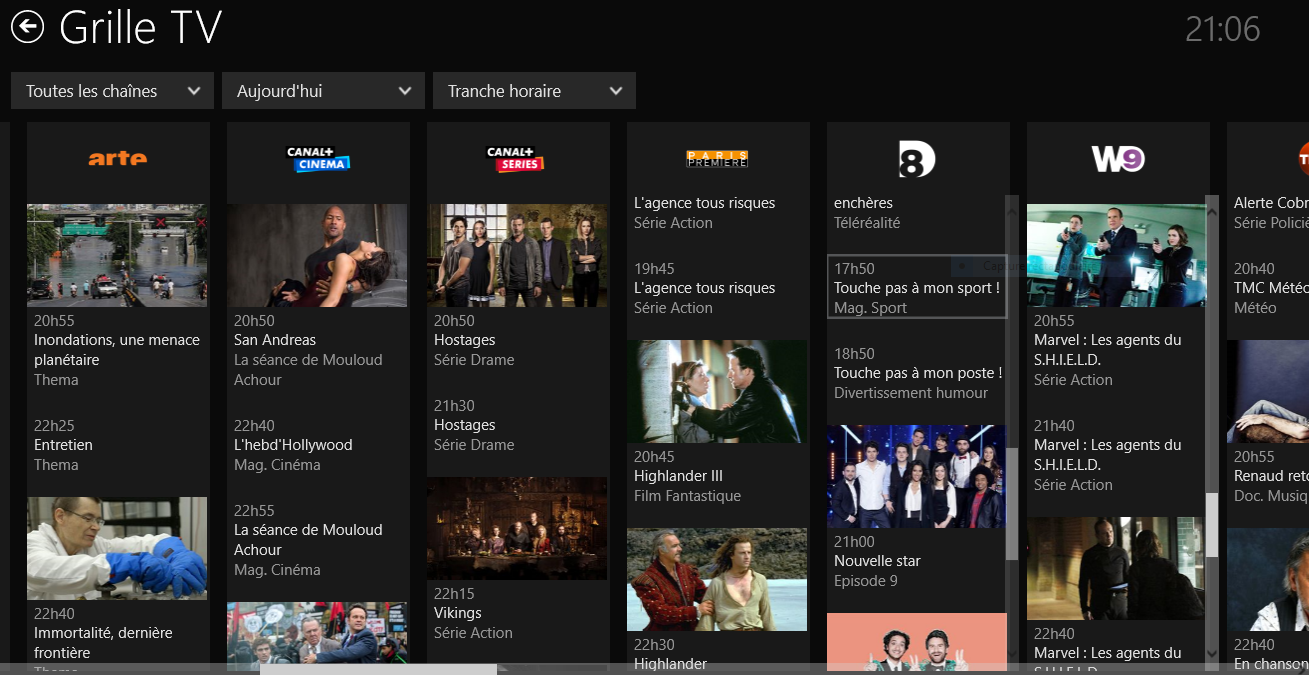Go back using the arrow icon
This screenshot has width=1309, height=675.
point(28,27)
